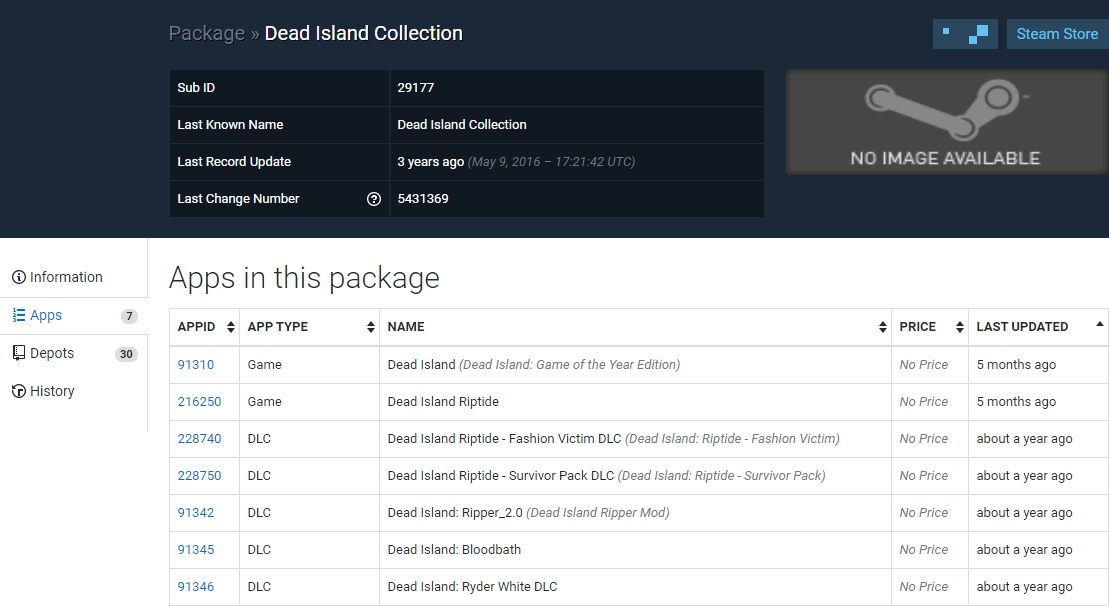
Task: Click 'about a year ago' in the 91345 row
Action: click(x=1024, y=549)
